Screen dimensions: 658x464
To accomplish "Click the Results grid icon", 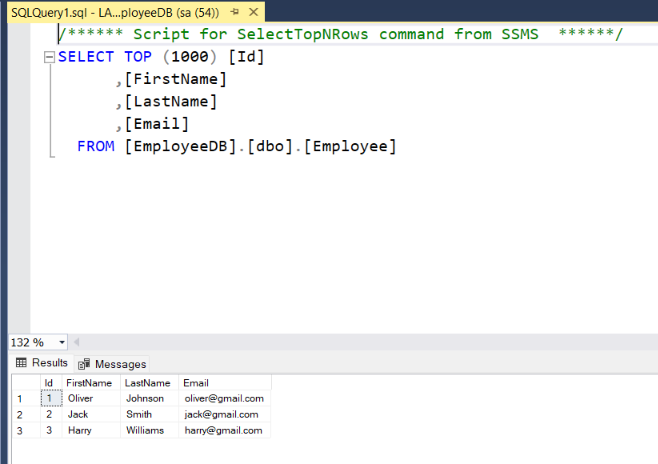I will [x=21, y=362].
